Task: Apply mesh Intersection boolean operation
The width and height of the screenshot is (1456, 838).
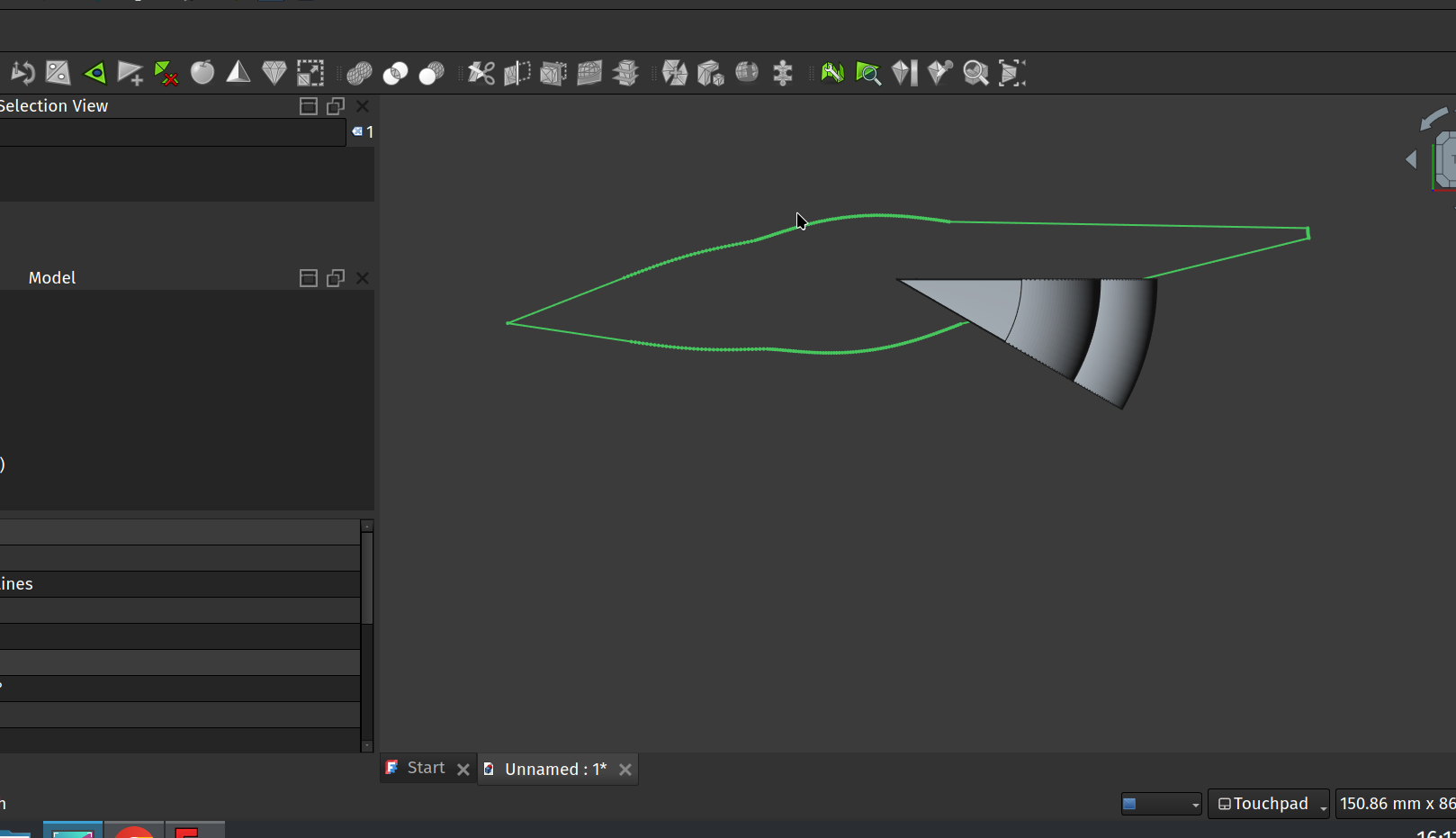Action: click(x=395, y=73)
